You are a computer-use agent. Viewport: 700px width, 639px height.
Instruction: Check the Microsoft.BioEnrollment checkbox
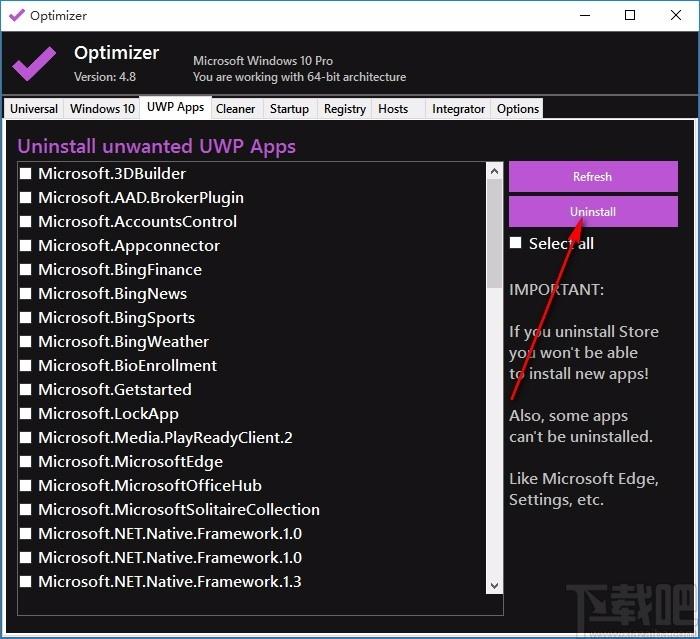26,366
